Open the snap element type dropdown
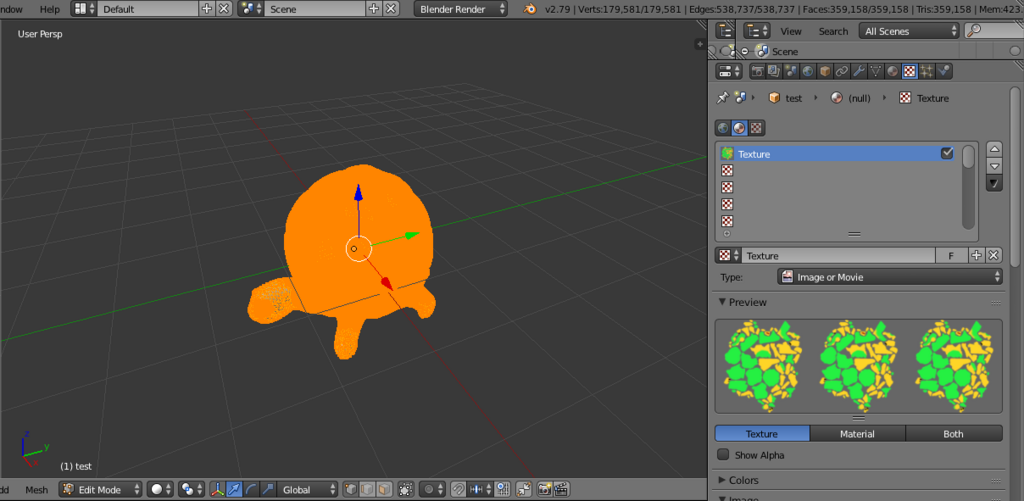This screenshot has width=1024, height=501. click(x=481, y=489)
